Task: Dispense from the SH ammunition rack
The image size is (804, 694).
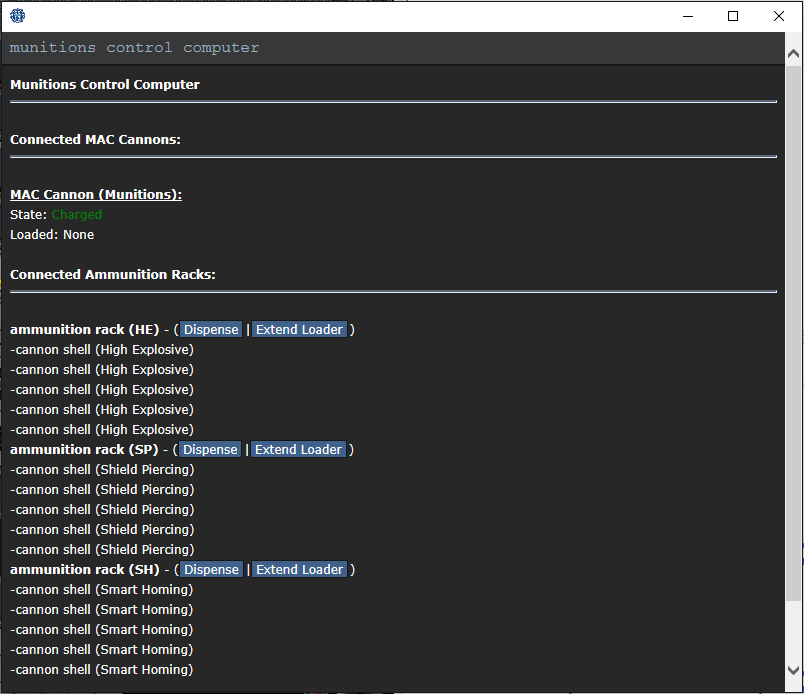Action: tap(211, 569)
